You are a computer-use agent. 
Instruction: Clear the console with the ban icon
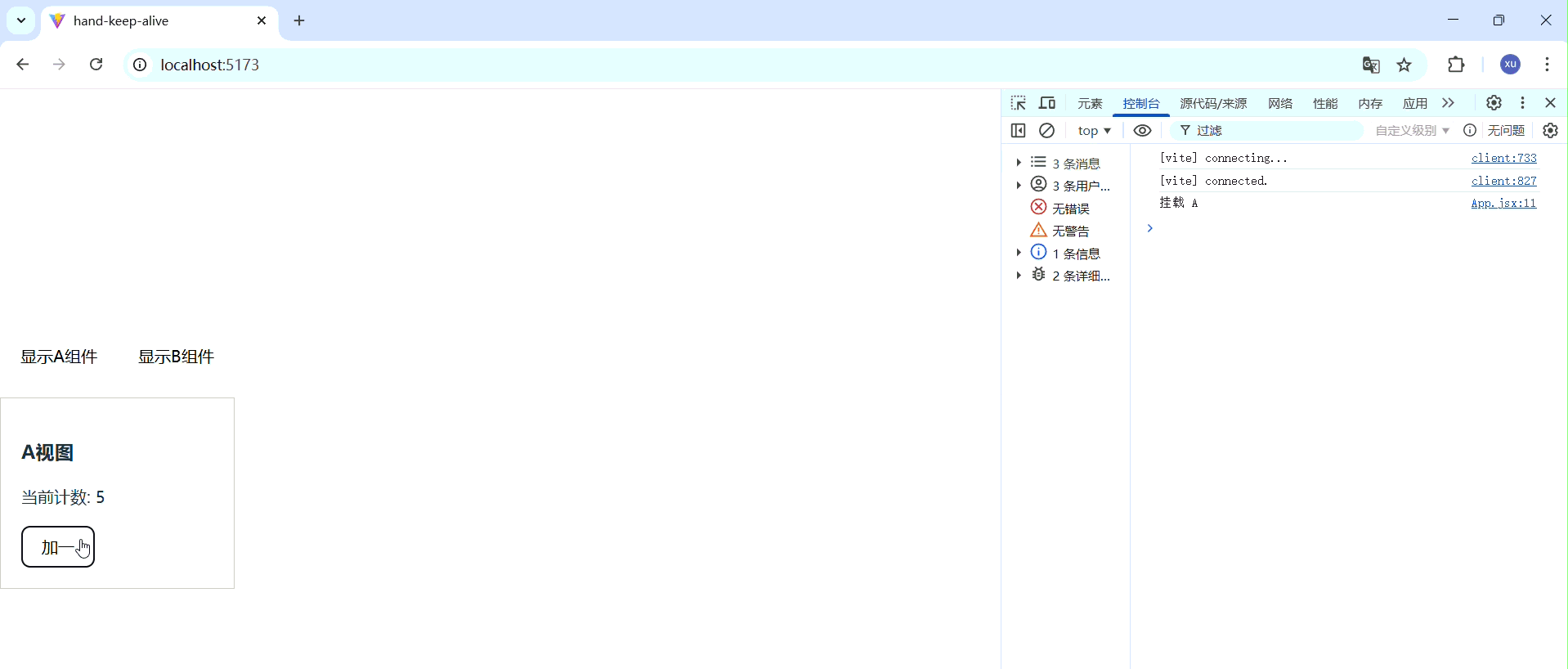pos(1046,131)
